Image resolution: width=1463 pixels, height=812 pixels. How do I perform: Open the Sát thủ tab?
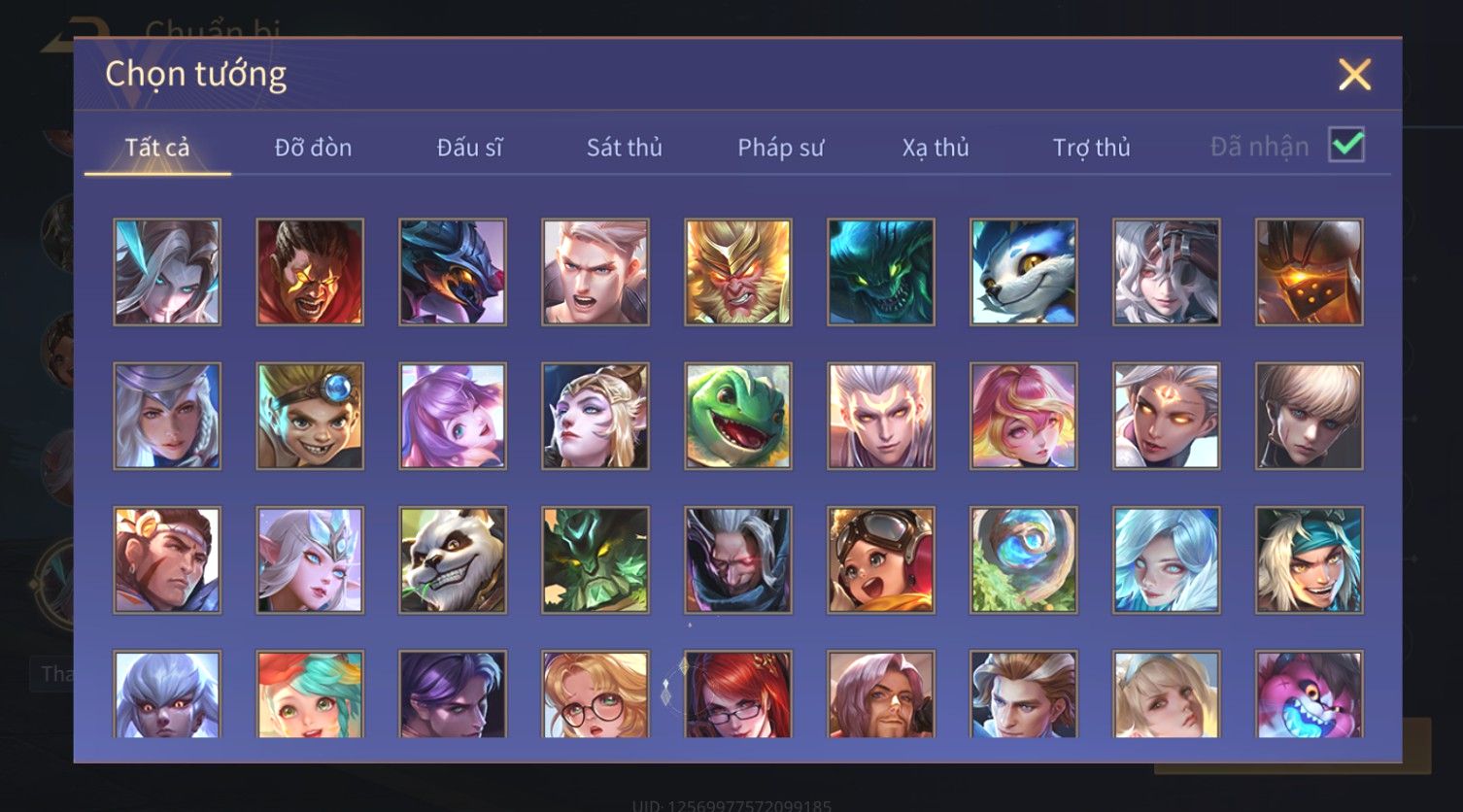coord(625,148)
